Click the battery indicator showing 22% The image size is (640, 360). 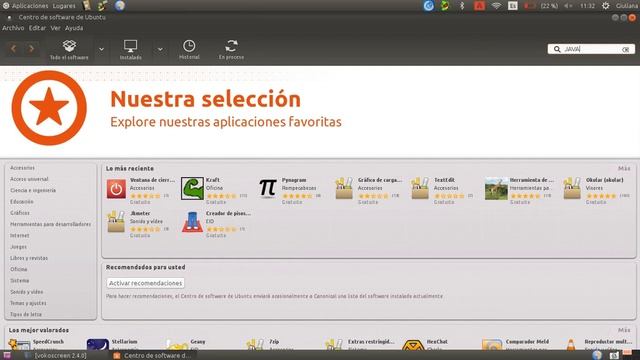click(x=541, y=6)
